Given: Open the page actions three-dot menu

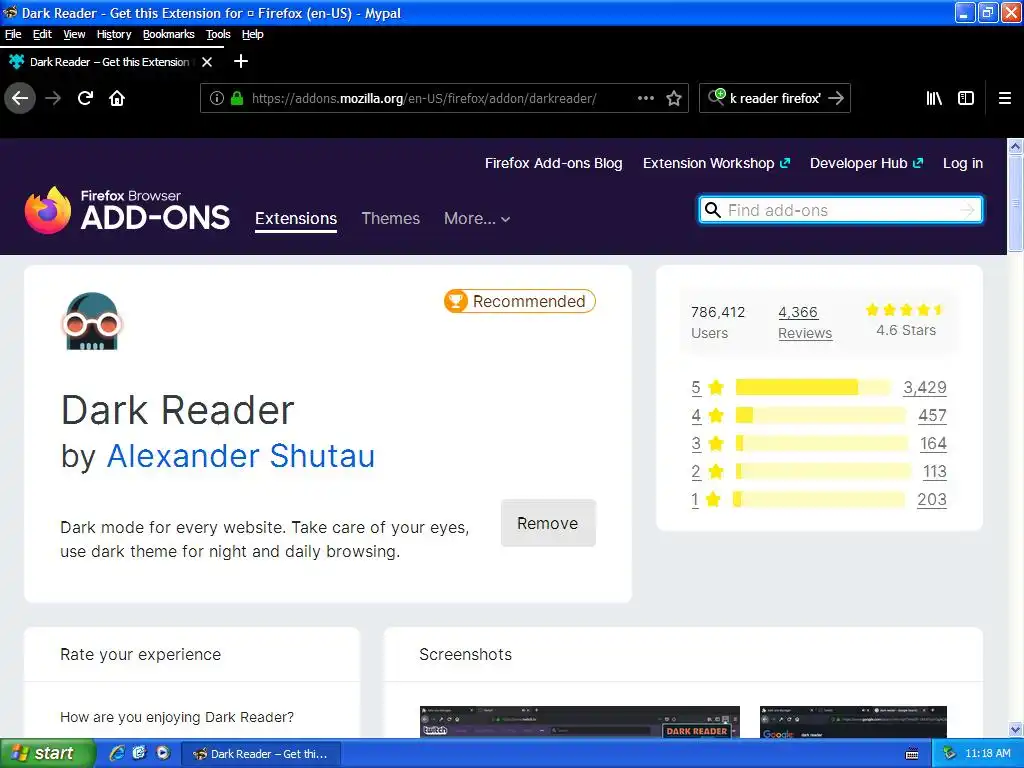Looking at the screenshot, I should click(645, 98).
